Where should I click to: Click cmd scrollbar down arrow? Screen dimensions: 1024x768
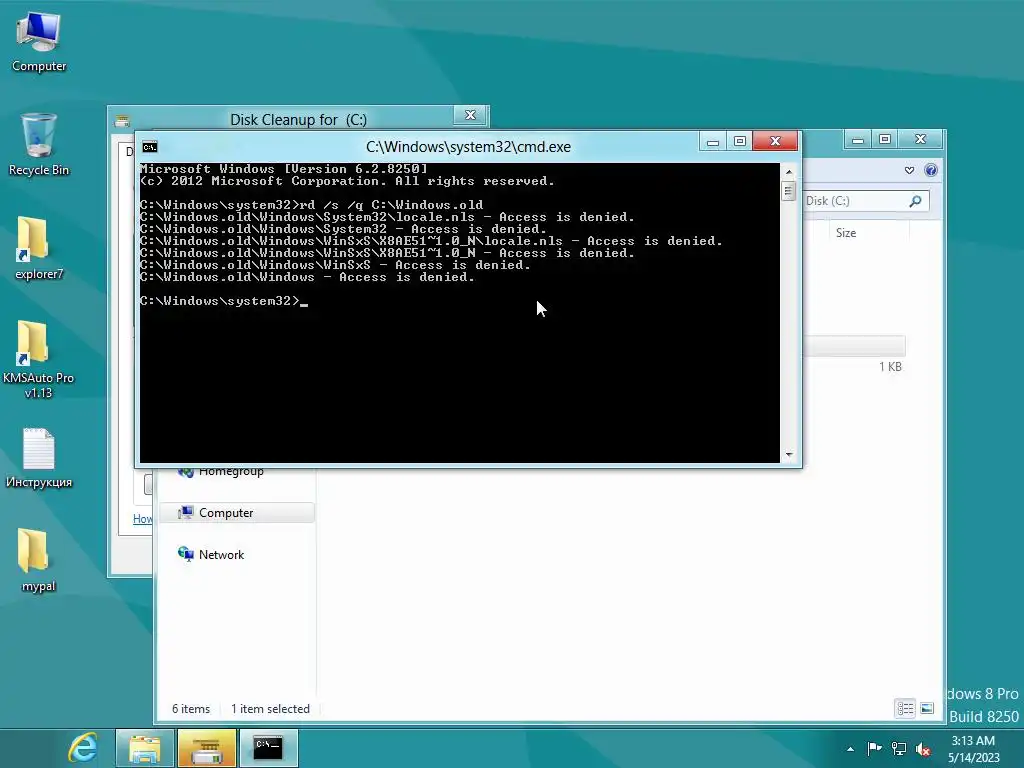coord(789,455)
